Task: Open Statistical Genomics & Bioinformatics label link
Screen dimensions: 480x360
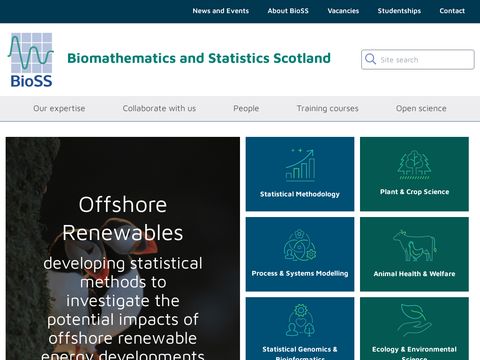Action: [x=300, y=353]
